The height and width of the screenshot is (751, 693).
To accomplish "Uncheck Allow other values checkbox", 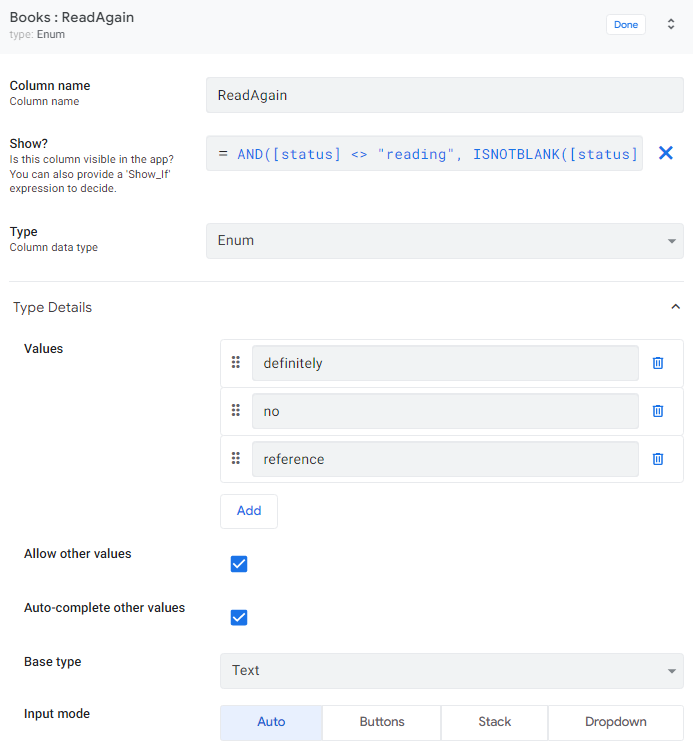I will click(x=239, y=564).
